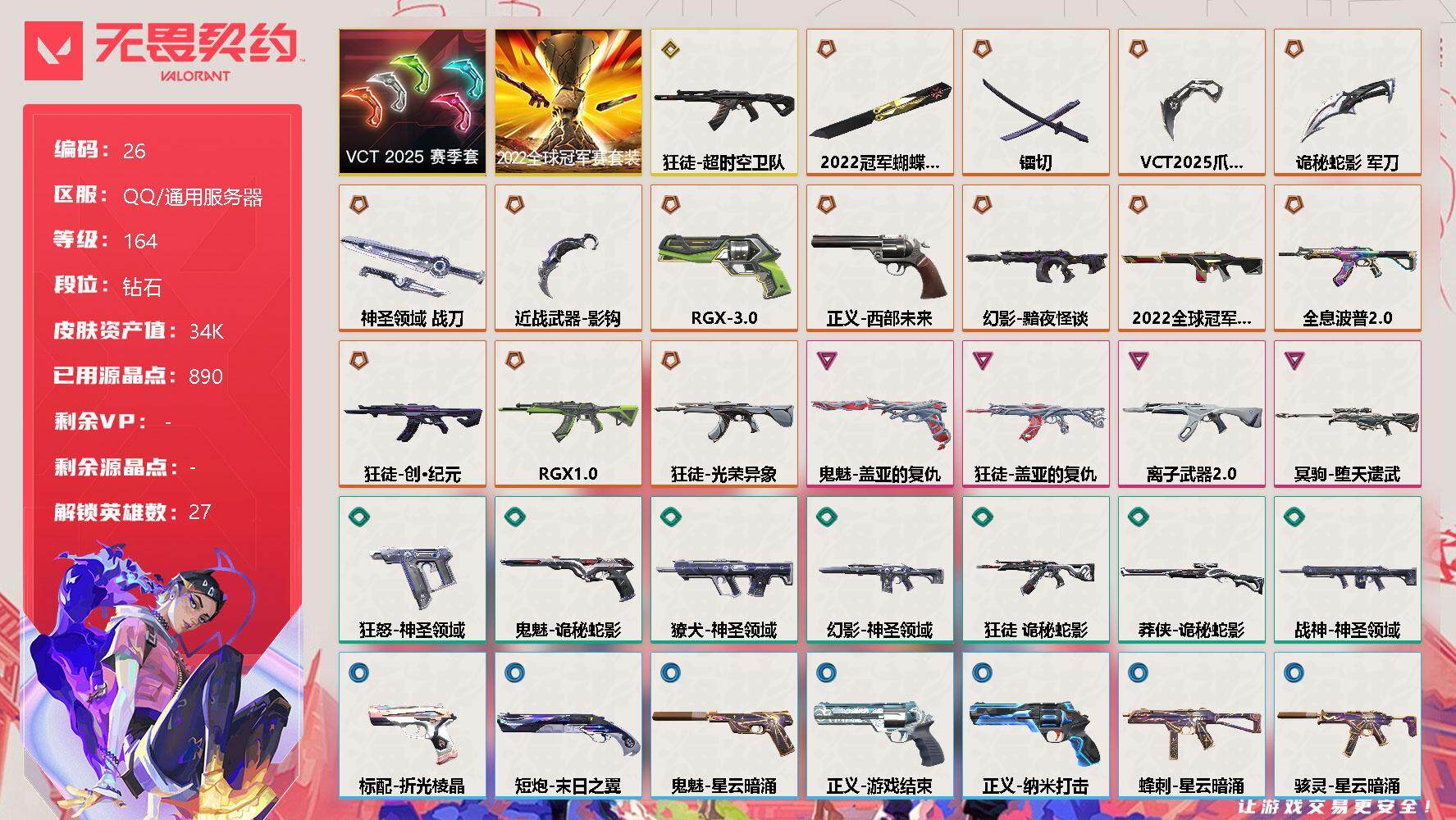Click the 战神-神圣领域 weapon card
Viewport: 1456px width, 820px height.
coord(1347,569)
